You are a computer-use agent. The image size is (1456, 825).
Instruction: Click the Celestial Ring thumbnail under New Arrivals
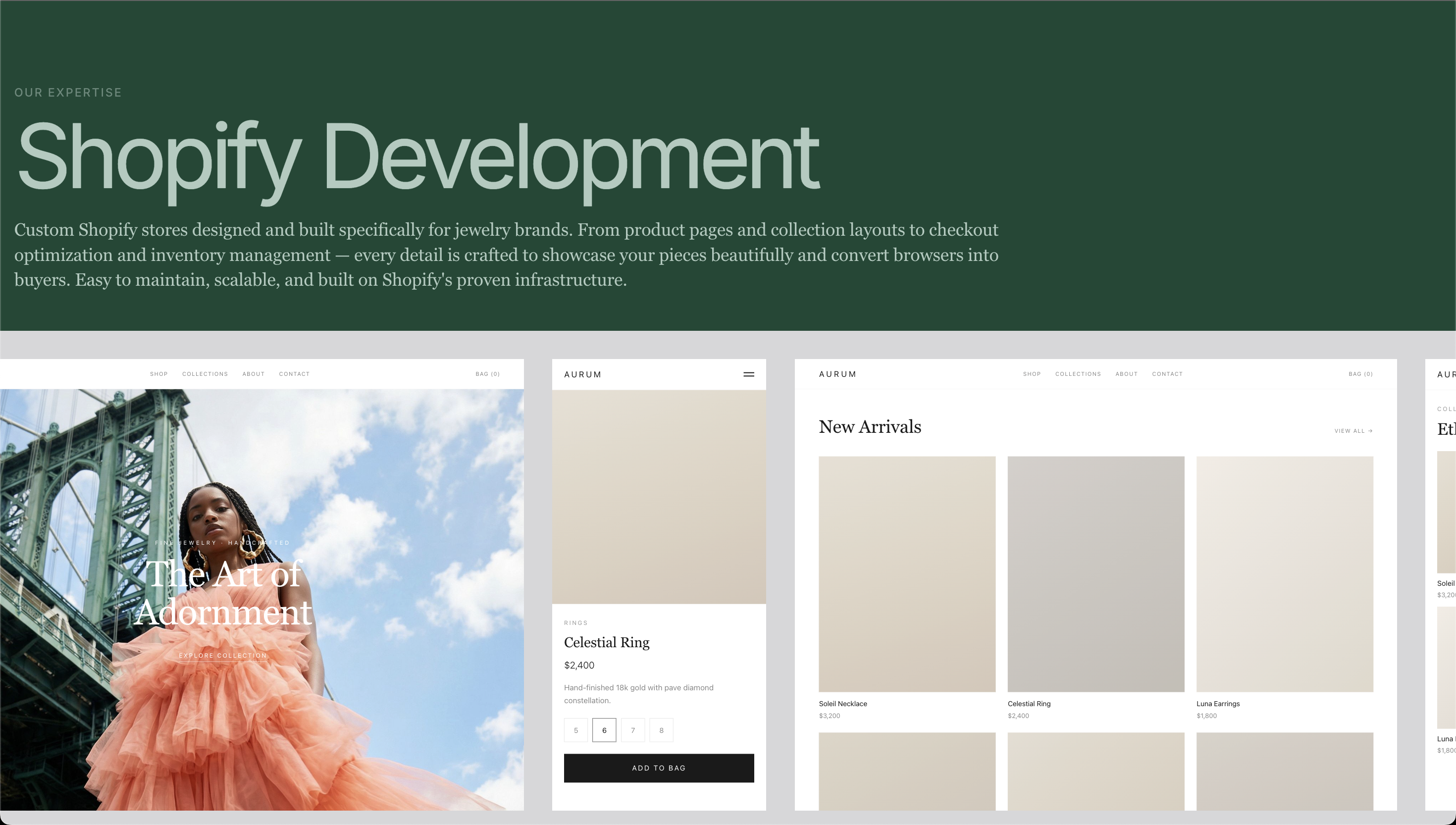pyautogui.click(x=1095, y=574)
